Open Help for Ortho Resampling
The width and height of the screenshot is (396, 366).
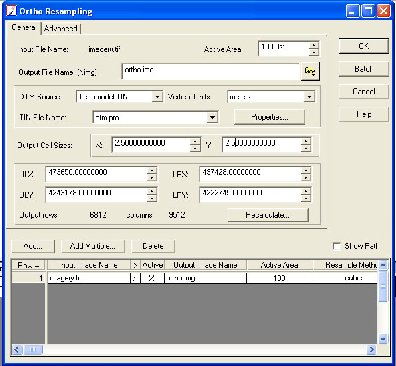point(364,114)
